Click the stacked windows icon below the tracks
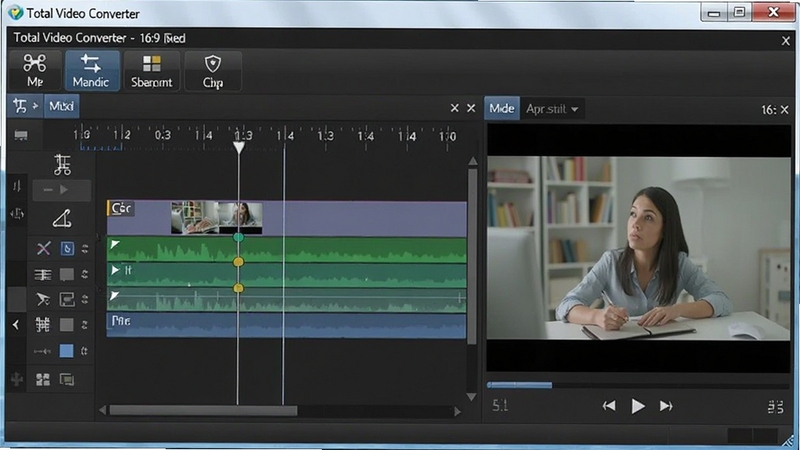The height and width of the screenshot is (450, 800). (67, 379)
